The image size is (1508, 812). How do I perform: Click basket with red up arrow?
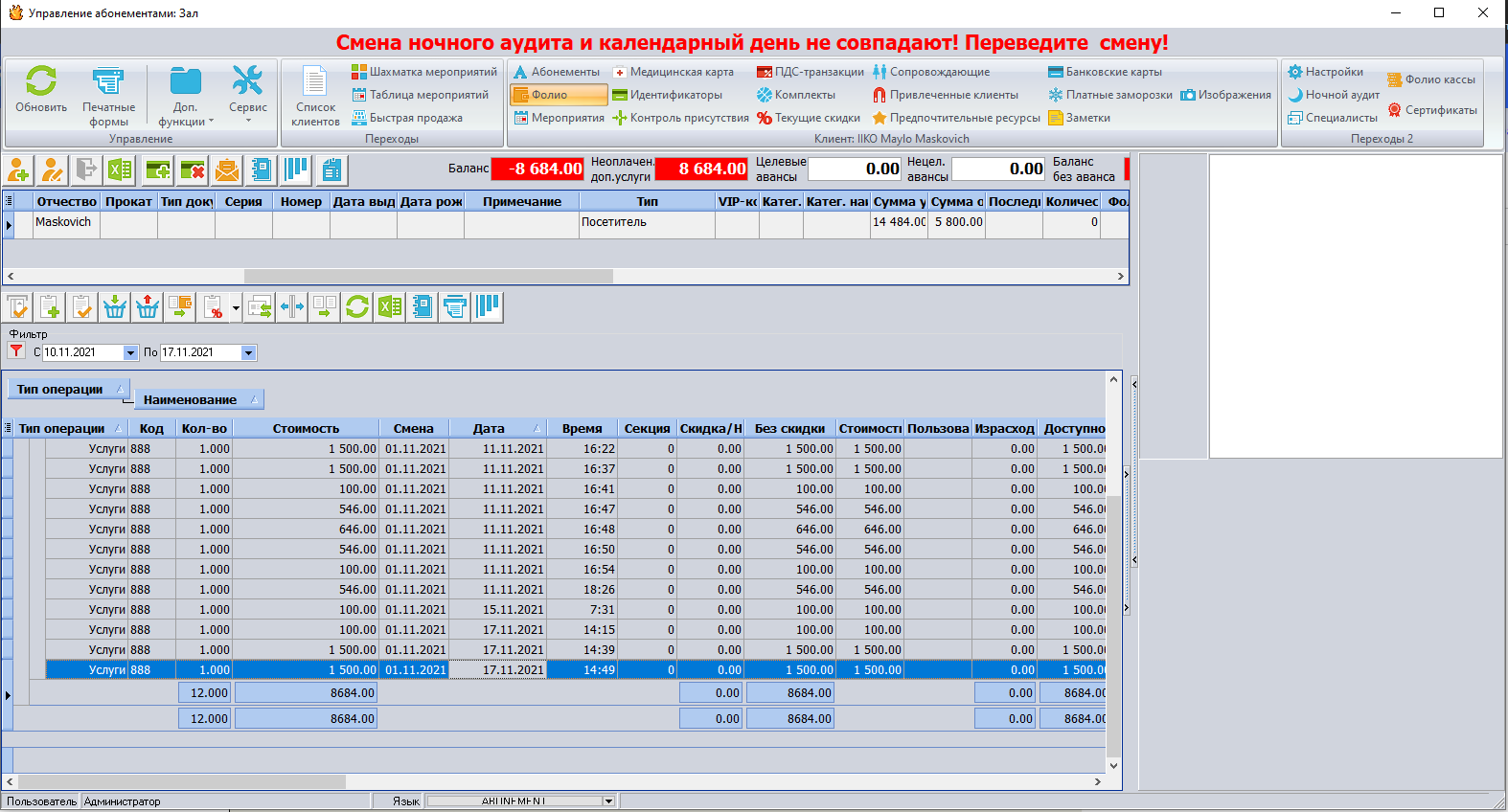click(x=148, y=307)
